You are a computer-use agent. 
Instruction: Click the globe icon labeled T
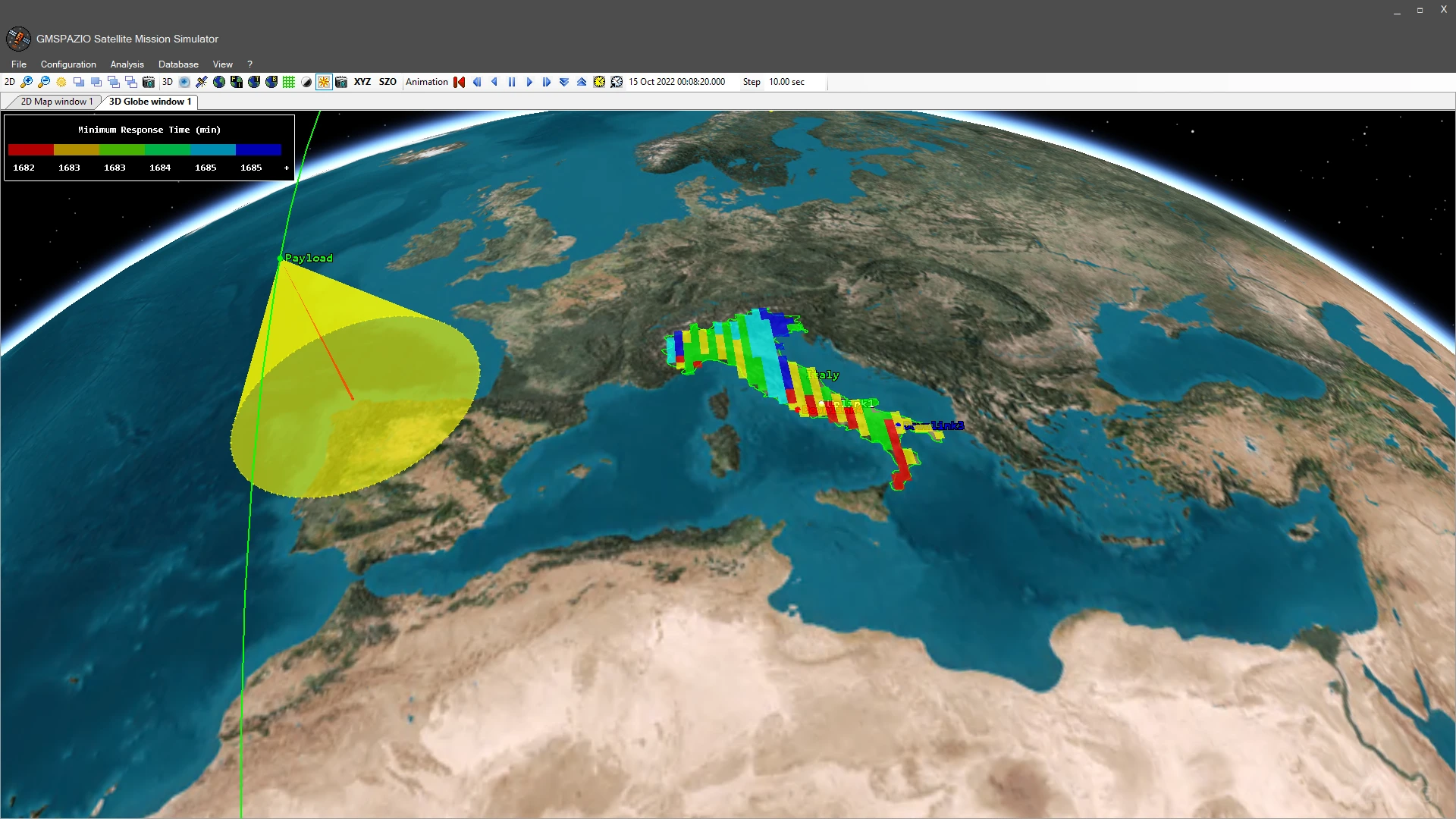point(254,82)
